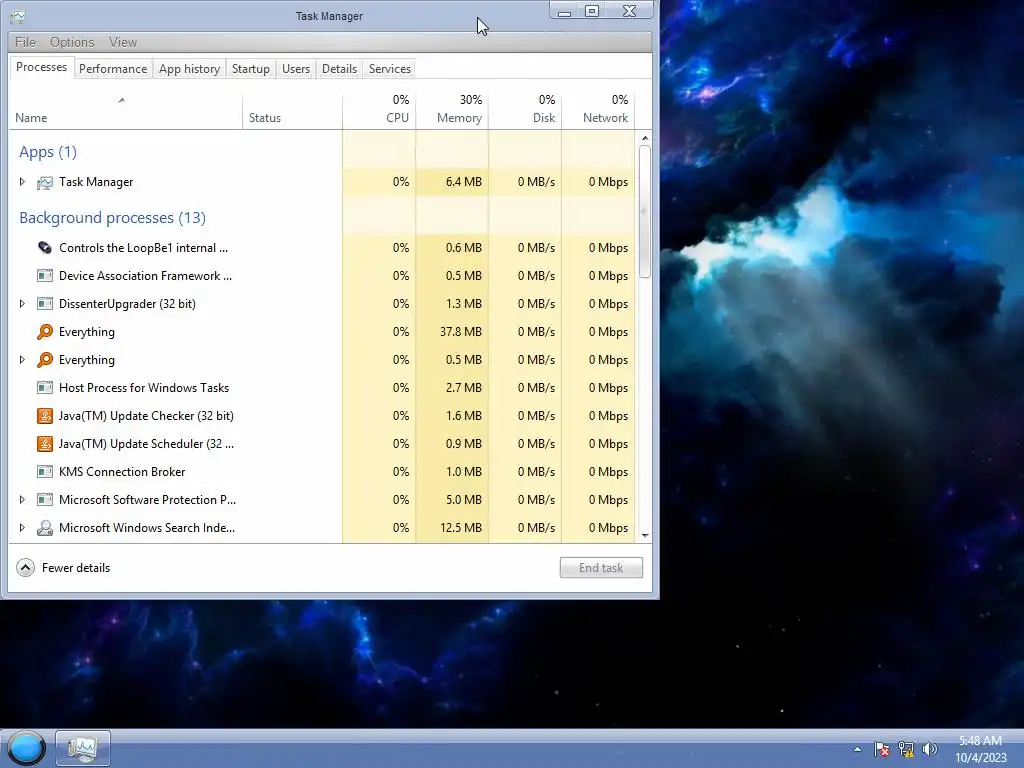Select the 'Apps (1)' group heading
Viewport: 1024px width, 768px height.
click(x=48, y=152)
